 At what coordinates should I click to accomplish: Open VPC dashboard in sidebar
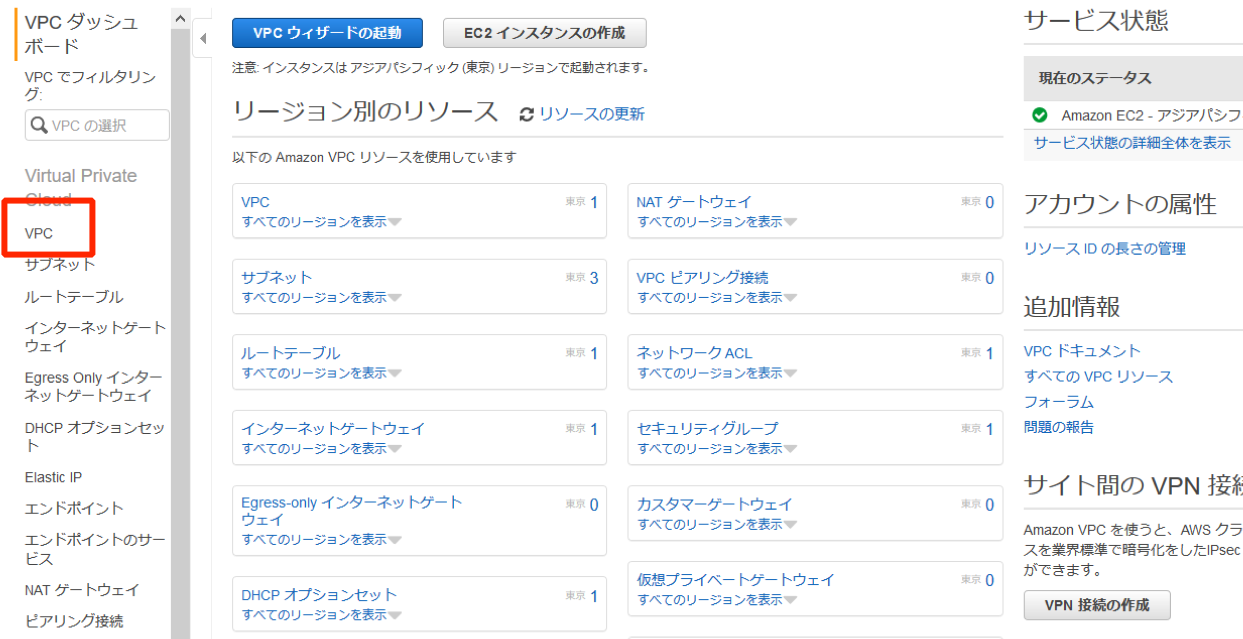click(81, 34)
